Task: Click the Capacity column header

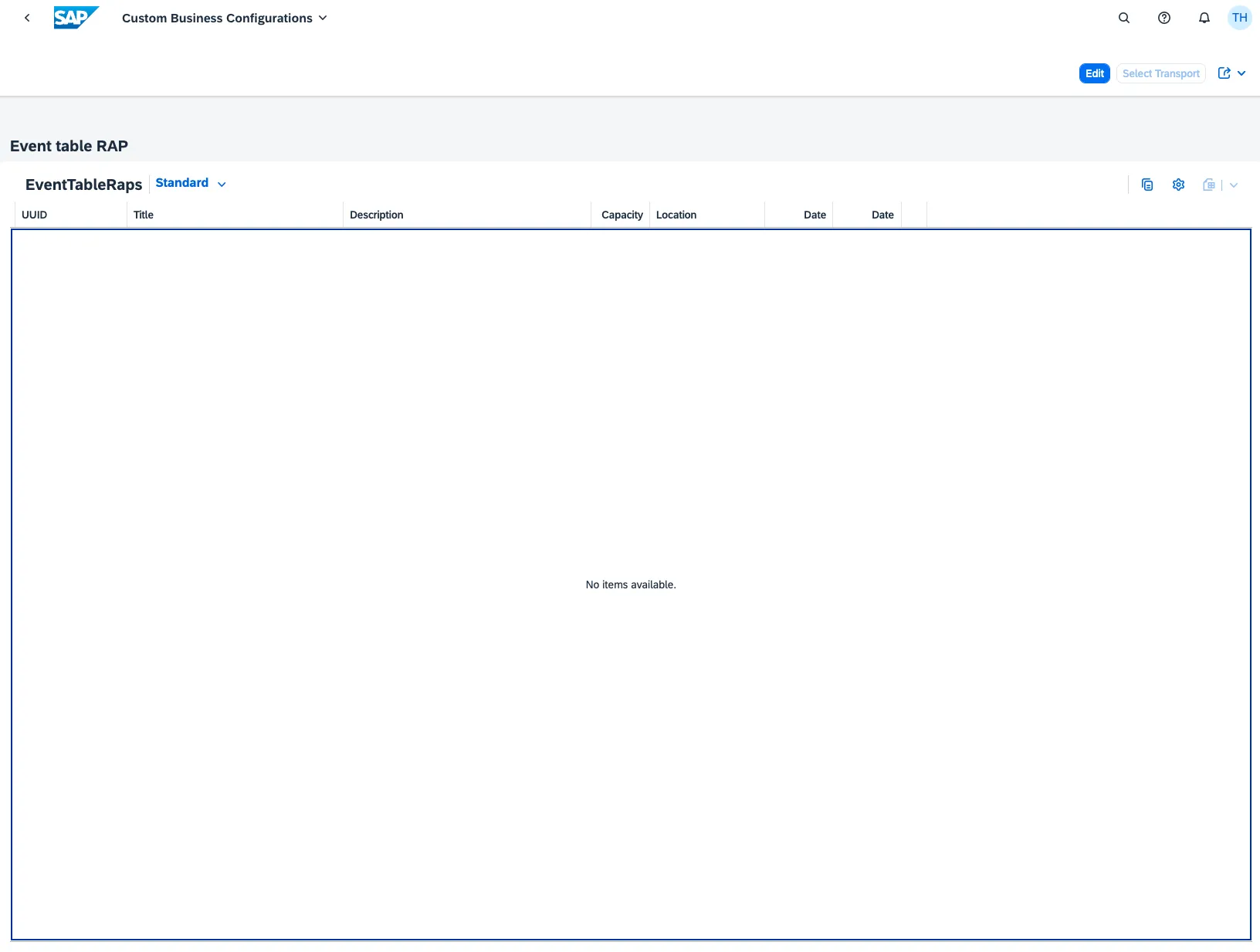Action: coord(622,215)
